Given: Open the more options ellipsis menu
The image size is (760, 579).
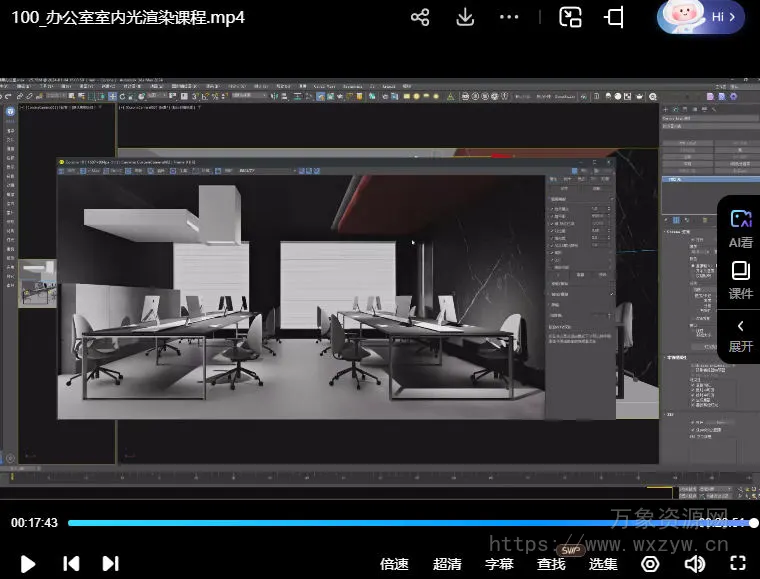Looking at the screenshot, I should click(510, 18).
